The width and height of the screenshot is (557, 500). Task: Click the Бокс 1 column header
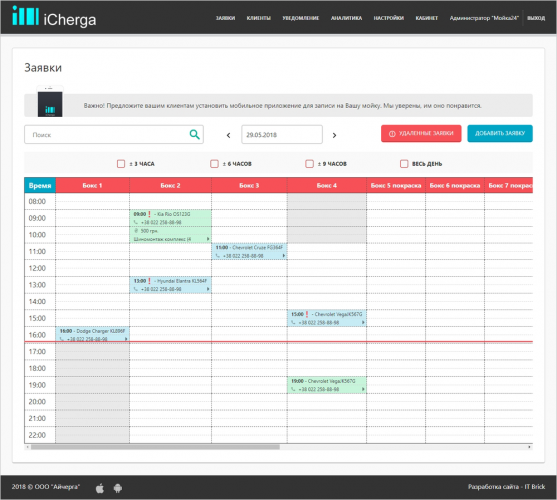click(92, 185)
